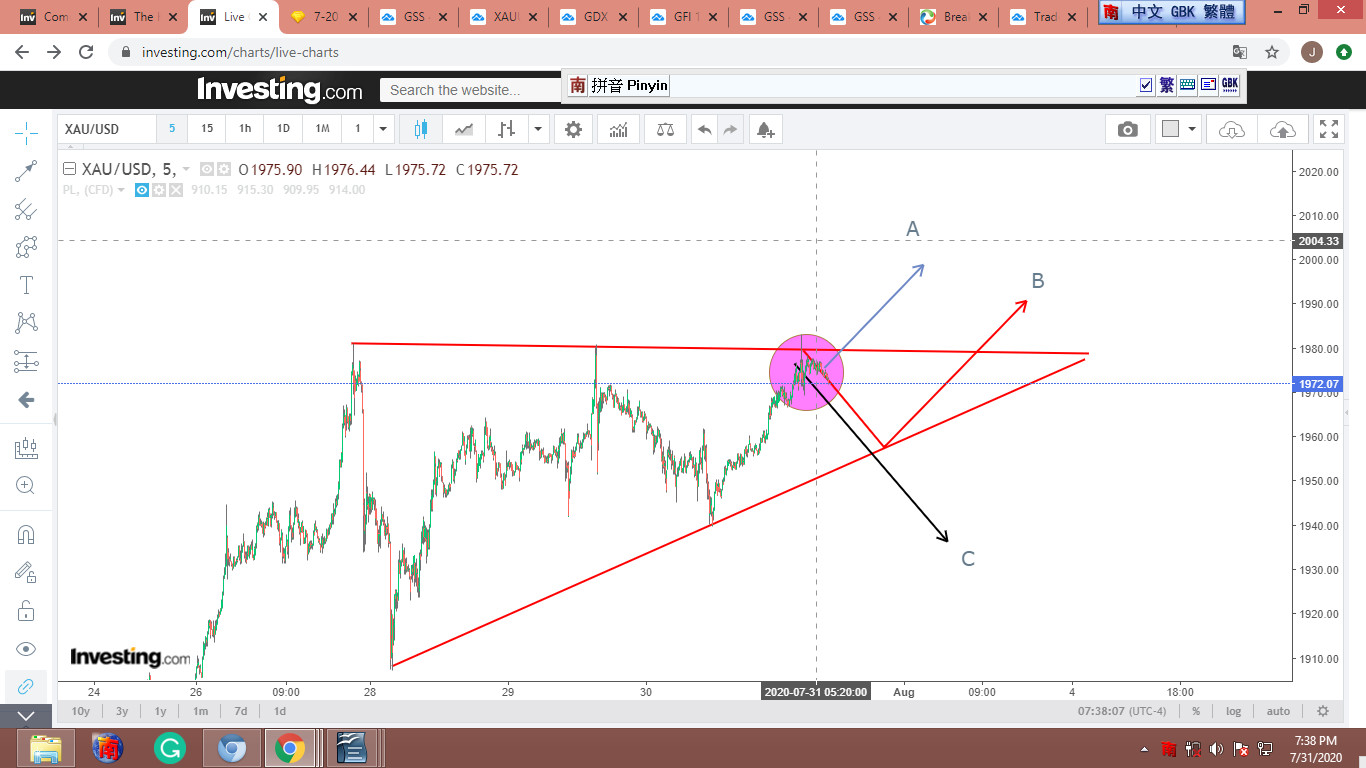Screen dimensions: 1366x768
Task: Load a saved chart layout from the cloud
Action: click(1232, 129)
